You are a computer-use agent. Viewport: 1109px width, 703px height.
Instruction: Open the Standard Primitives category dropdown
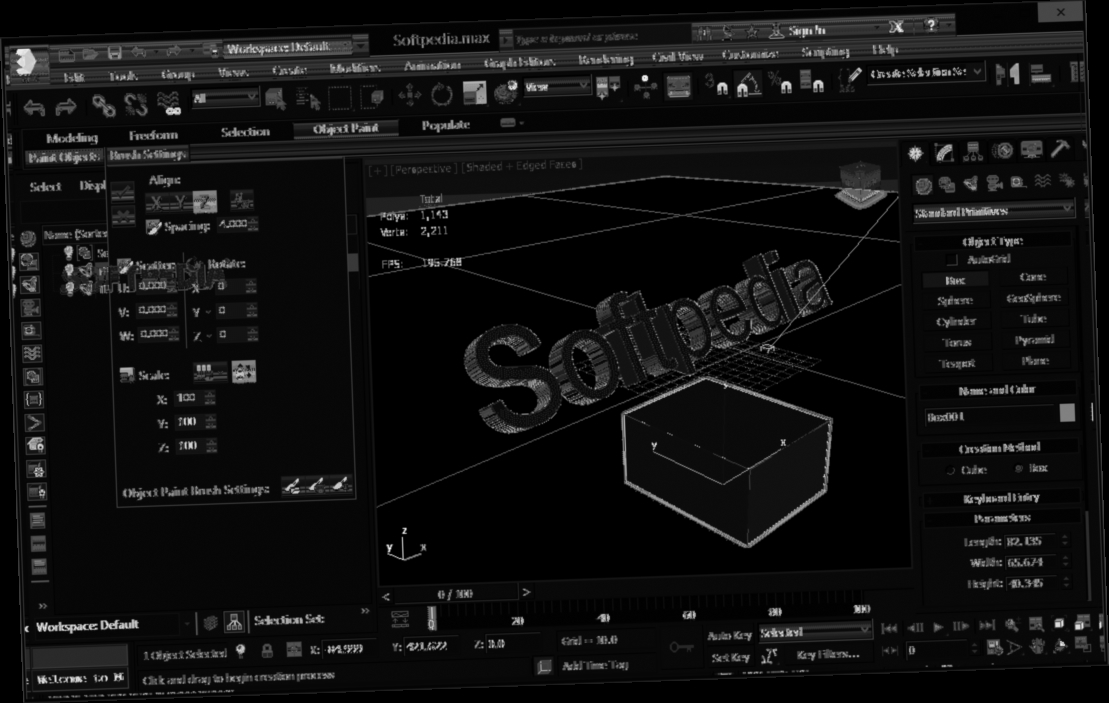tap(992, 211)
